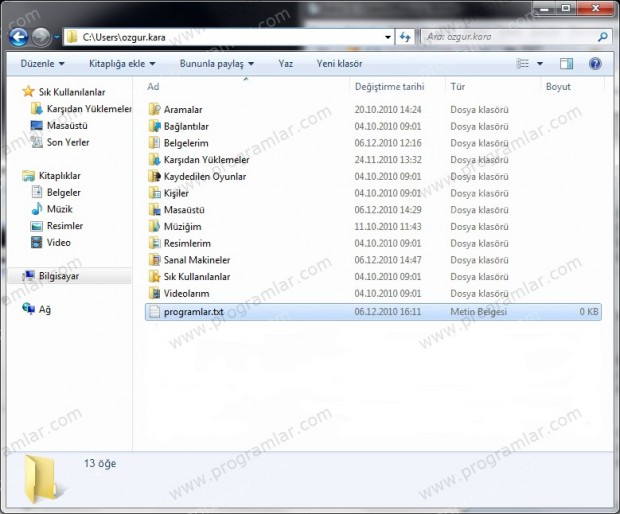Screen dimensions: 620x514
Task: Click the Masaüstü folder icon in file list
Action: [x=154, y=210]
